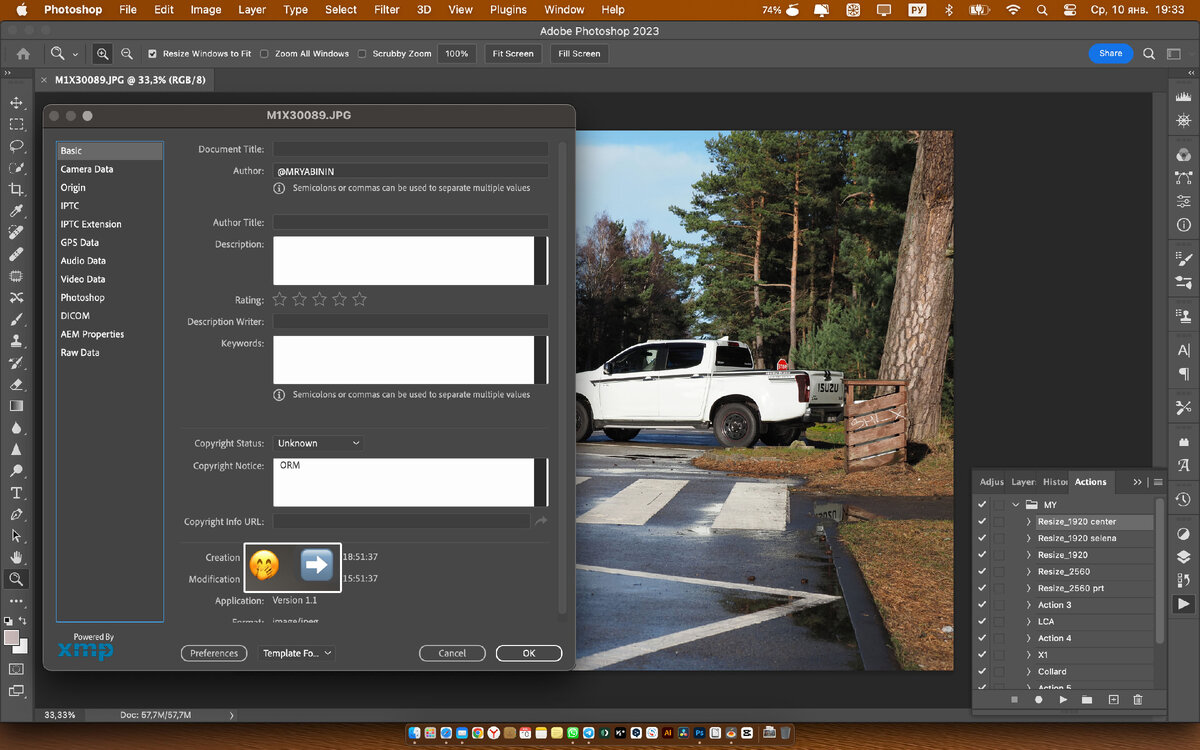Select the Brush tool
The image size is (1200, 750).
[16, 320]
